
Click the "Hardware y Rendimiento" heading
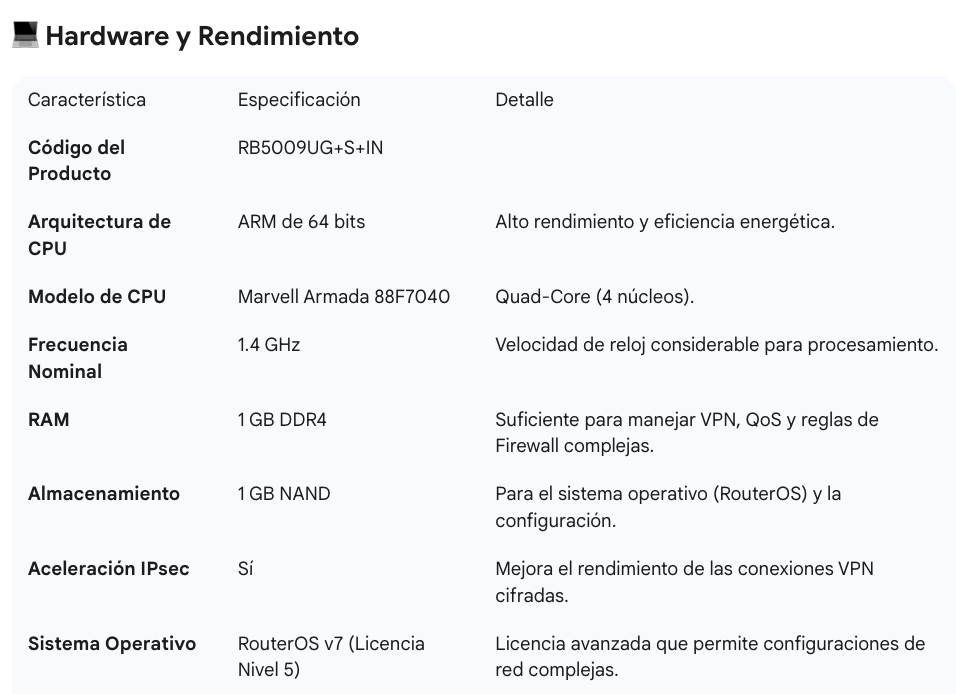202,36
